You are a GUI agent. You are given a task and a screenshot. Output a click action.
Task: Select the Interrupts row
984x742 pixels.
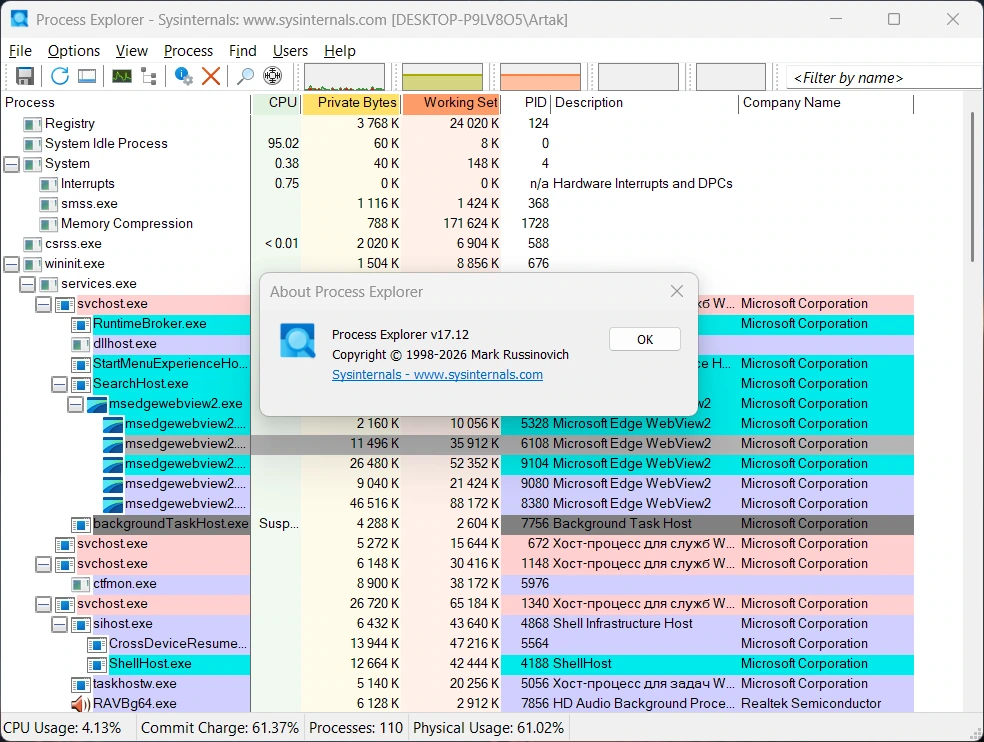tap(457, 184)
